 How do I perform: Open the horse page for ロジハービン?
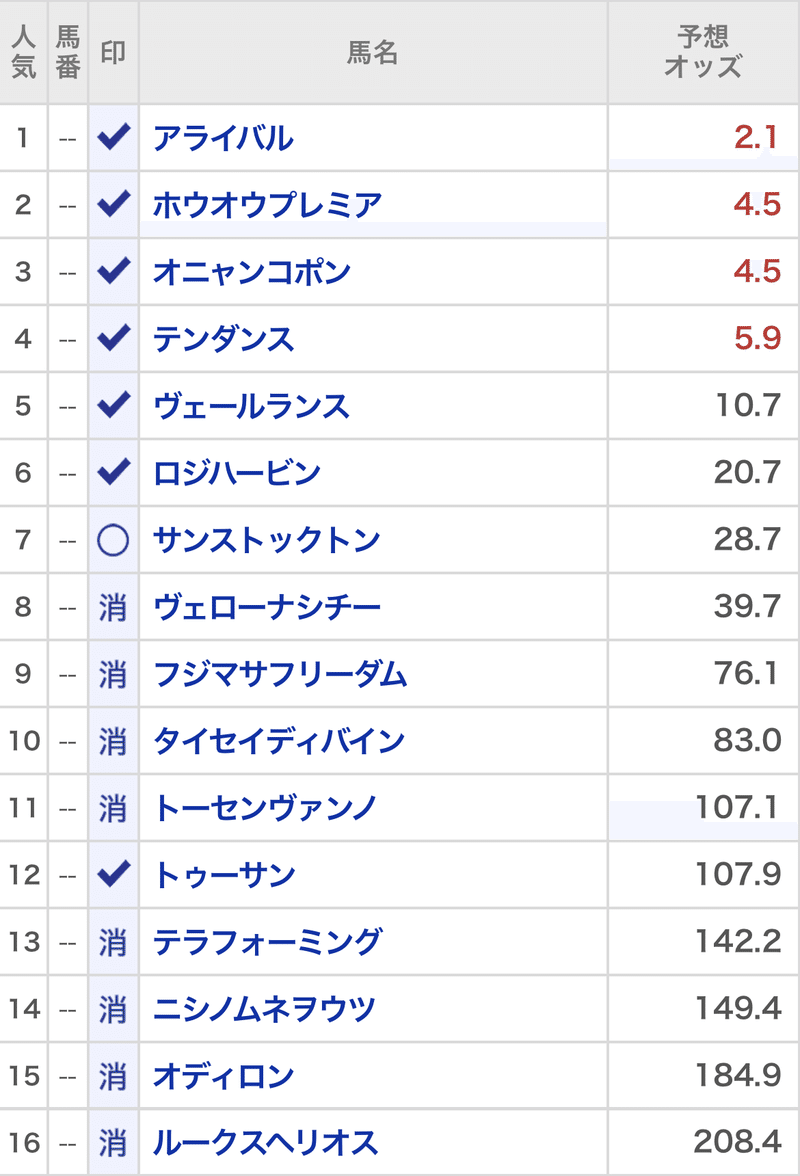237,472
